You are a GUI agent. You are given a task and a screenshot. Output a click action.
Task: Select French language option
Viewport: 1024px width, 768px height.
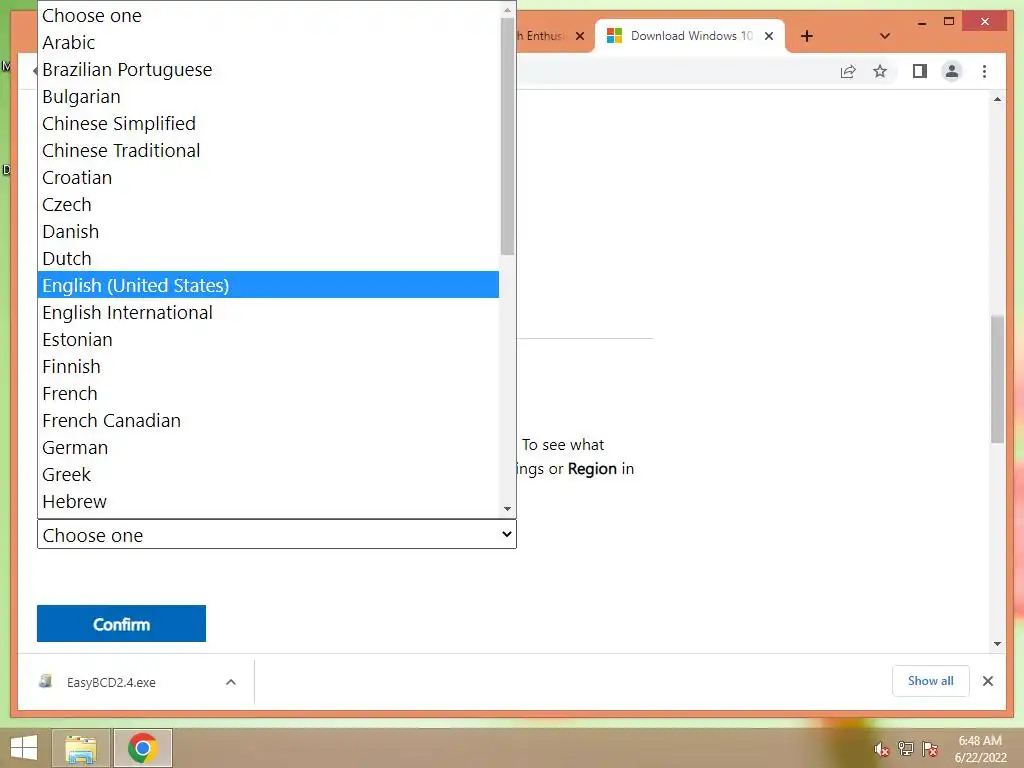[268, 393]
